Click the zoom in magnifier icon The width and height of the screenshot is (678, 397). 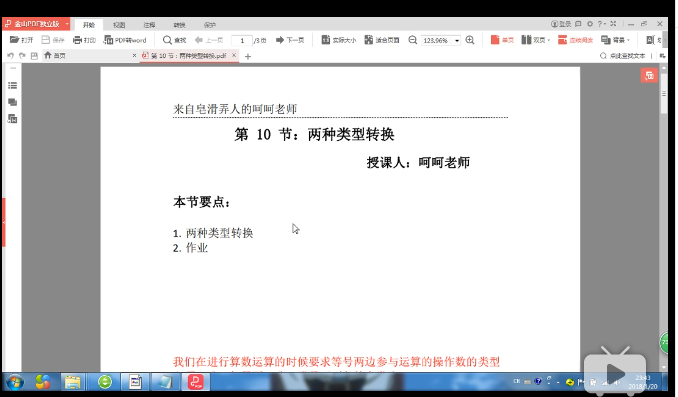coord(470,40)
